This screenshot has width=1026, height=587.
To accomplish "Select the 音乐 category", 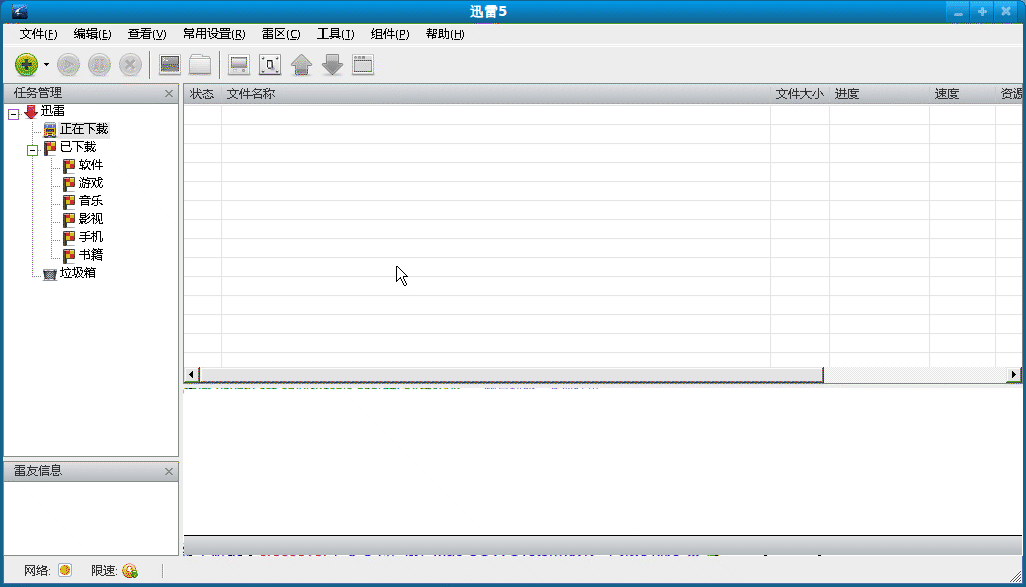I will pos(91,201).
